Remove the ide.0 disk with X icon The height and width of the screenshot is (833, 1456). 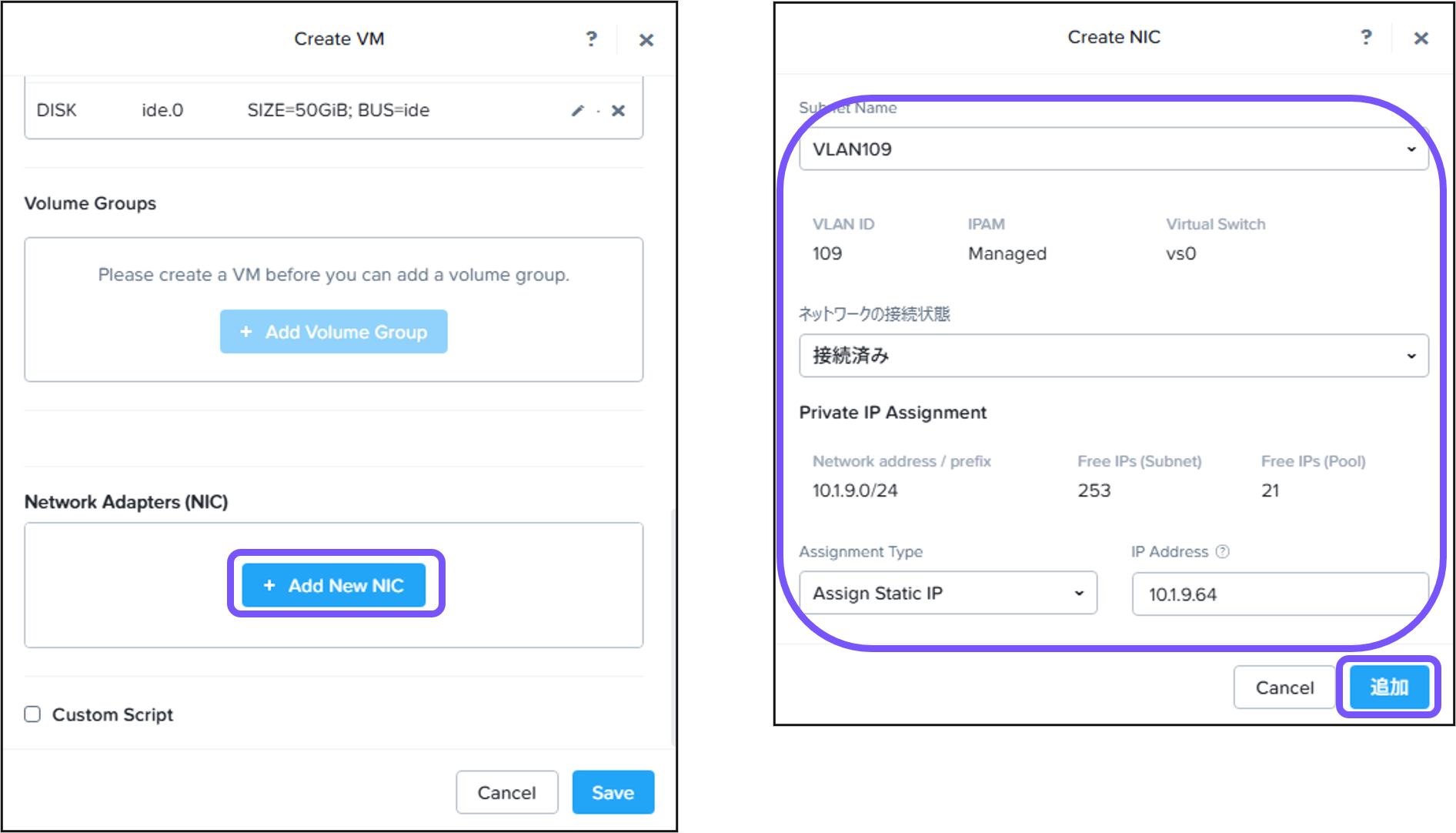(x=618, y=111)
